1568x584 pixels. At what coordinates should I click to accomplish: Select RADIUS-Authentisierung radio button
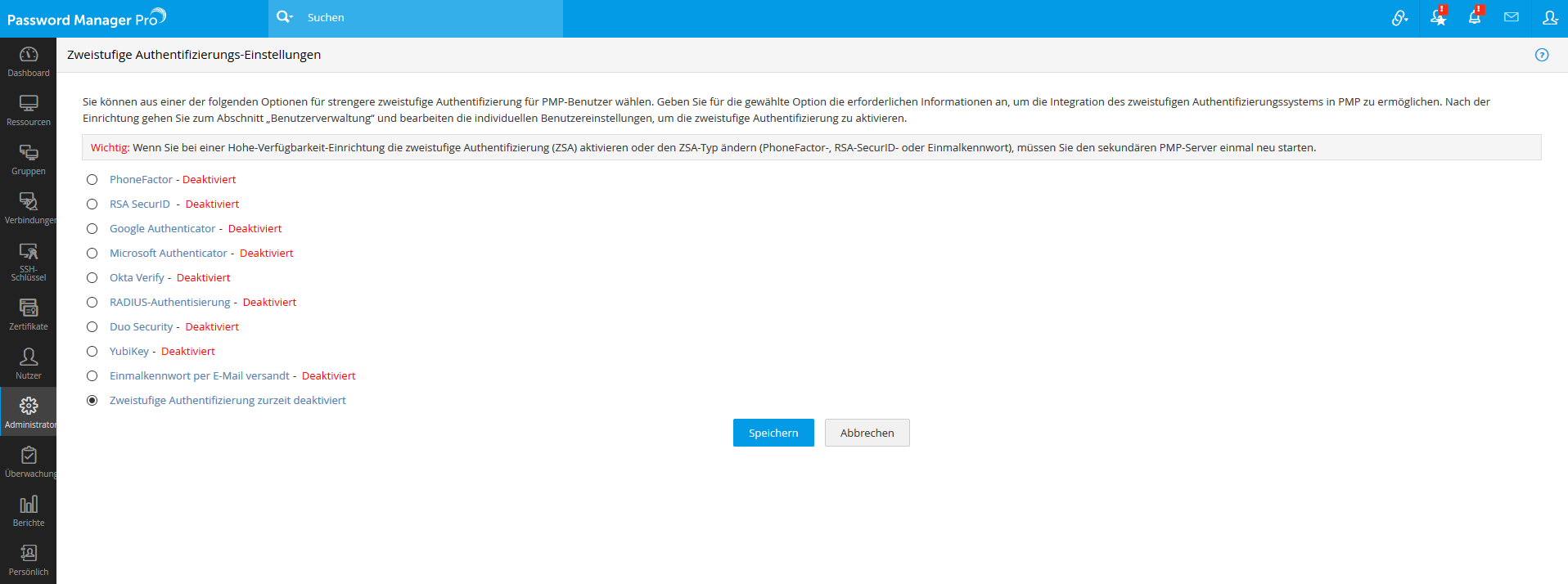92,303
